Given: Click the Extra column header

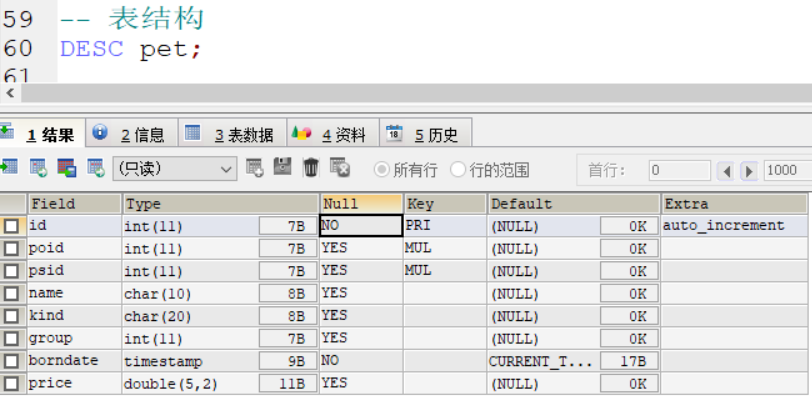Looking at the screenshot, I should tap(734, 204).
